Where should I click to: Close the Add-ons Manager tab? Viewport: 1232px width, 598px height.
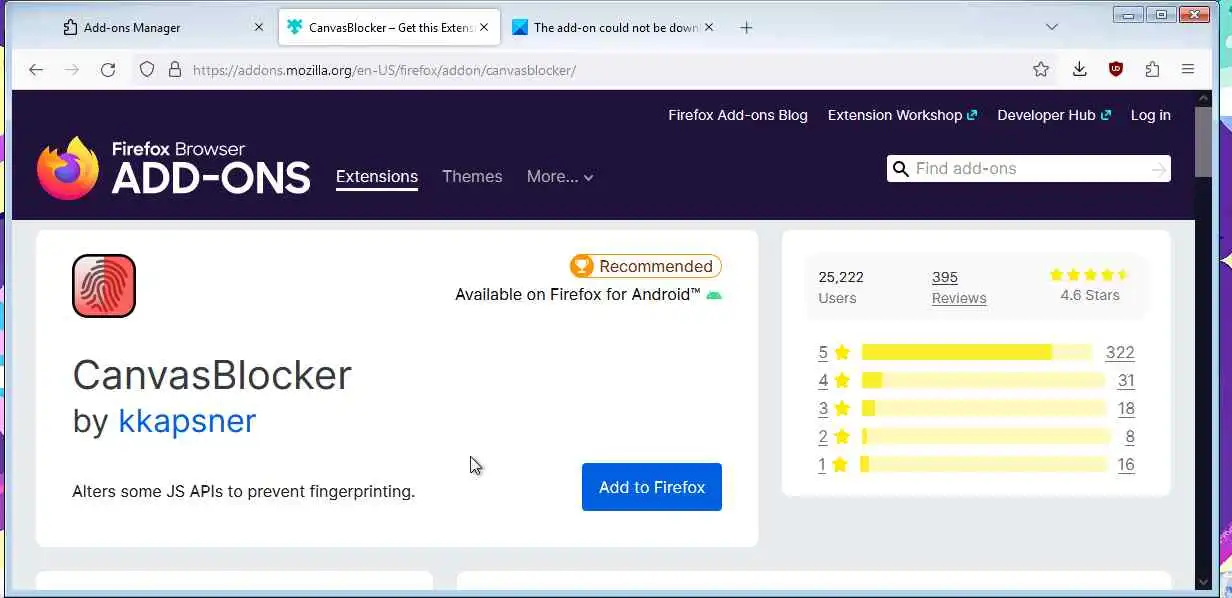(259, 27)
